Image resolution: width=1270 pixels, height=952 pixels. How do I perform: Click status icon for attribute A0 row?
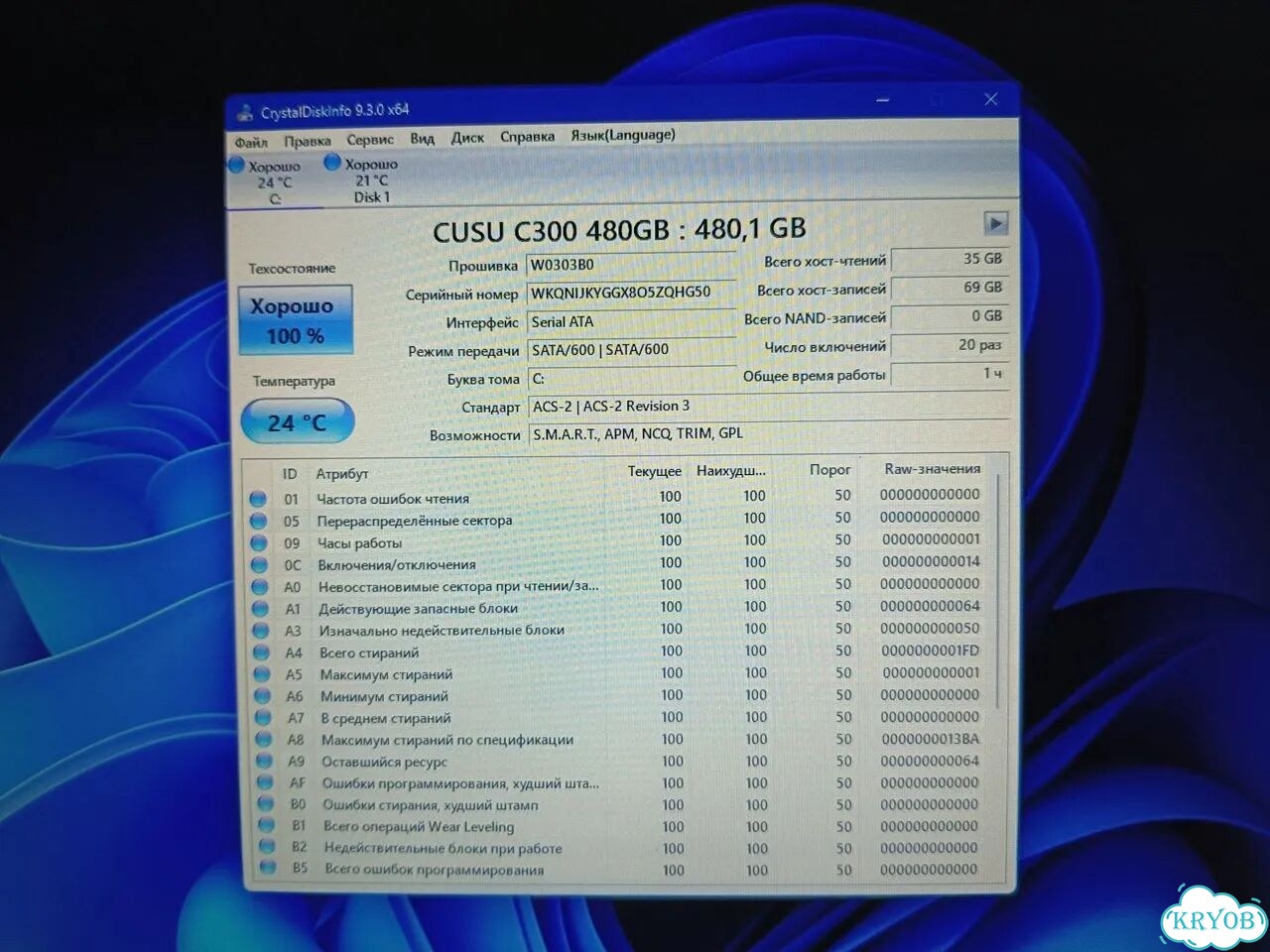[260, 587]
